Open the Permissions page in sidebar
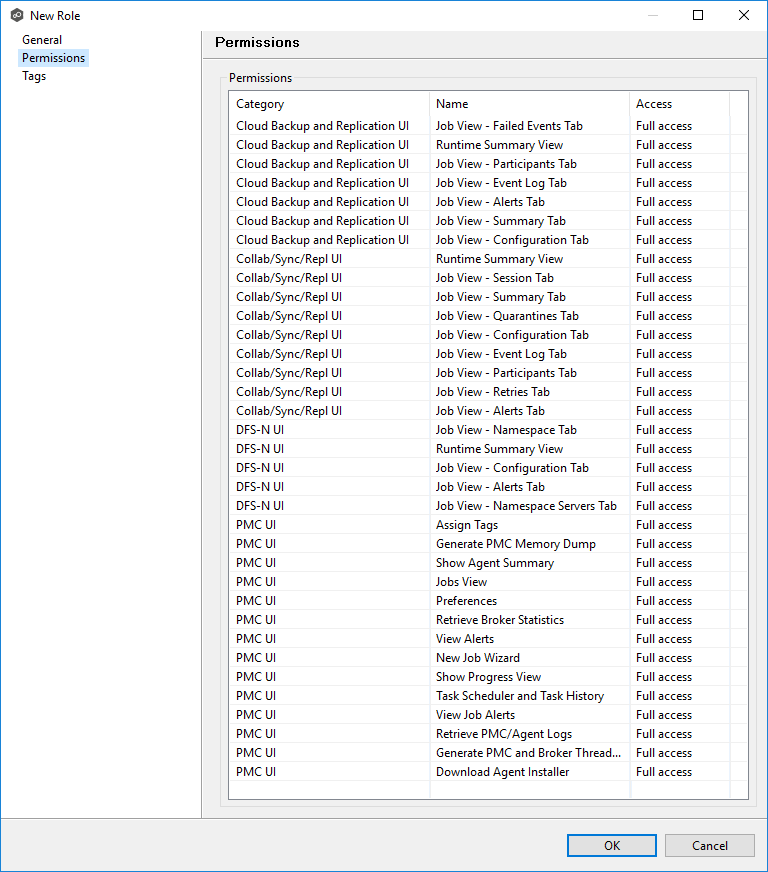This screenshot has height=872, width=768. (x=53, y=58)
